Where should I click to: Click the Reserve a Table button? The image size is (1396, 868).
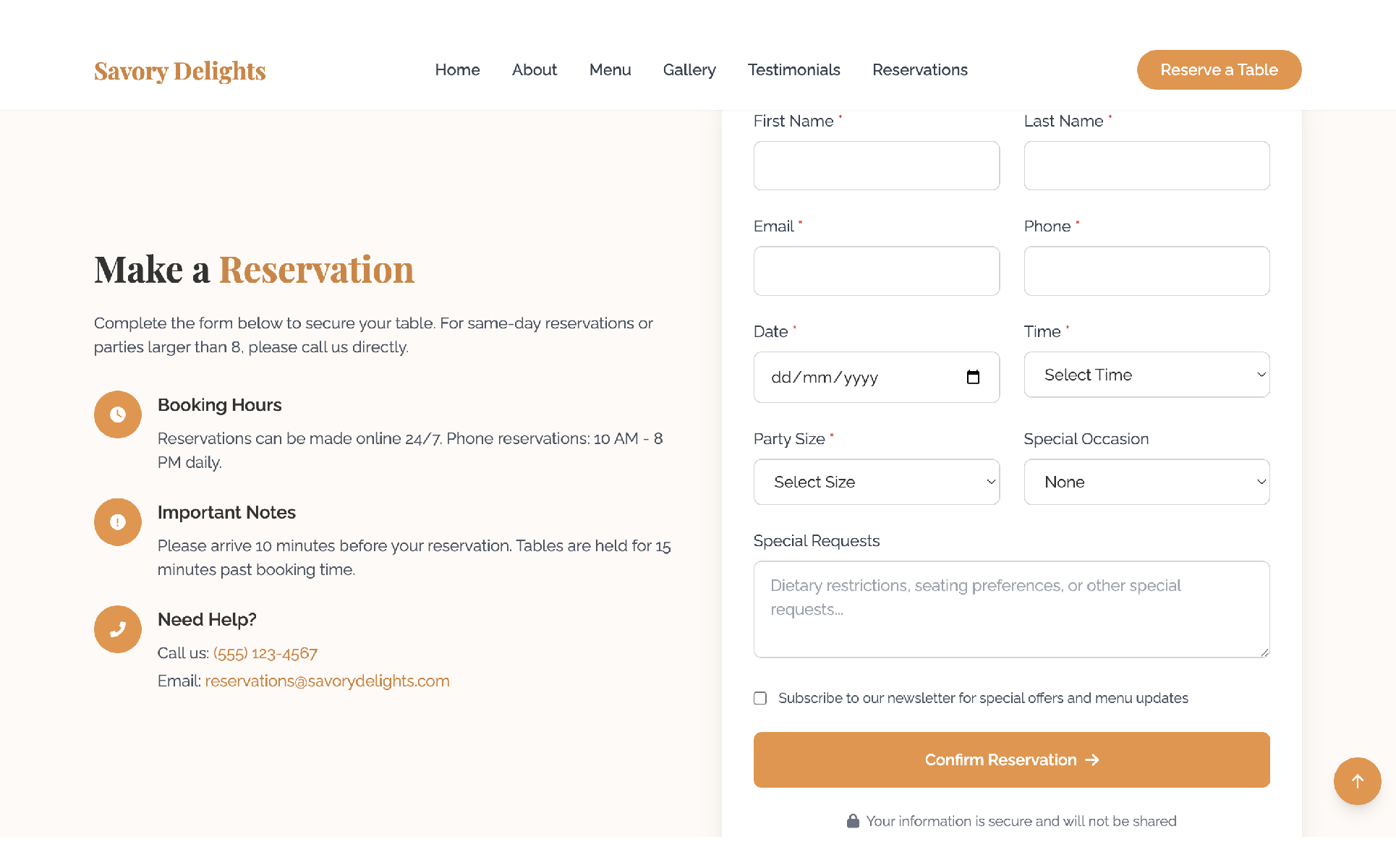1219,70
